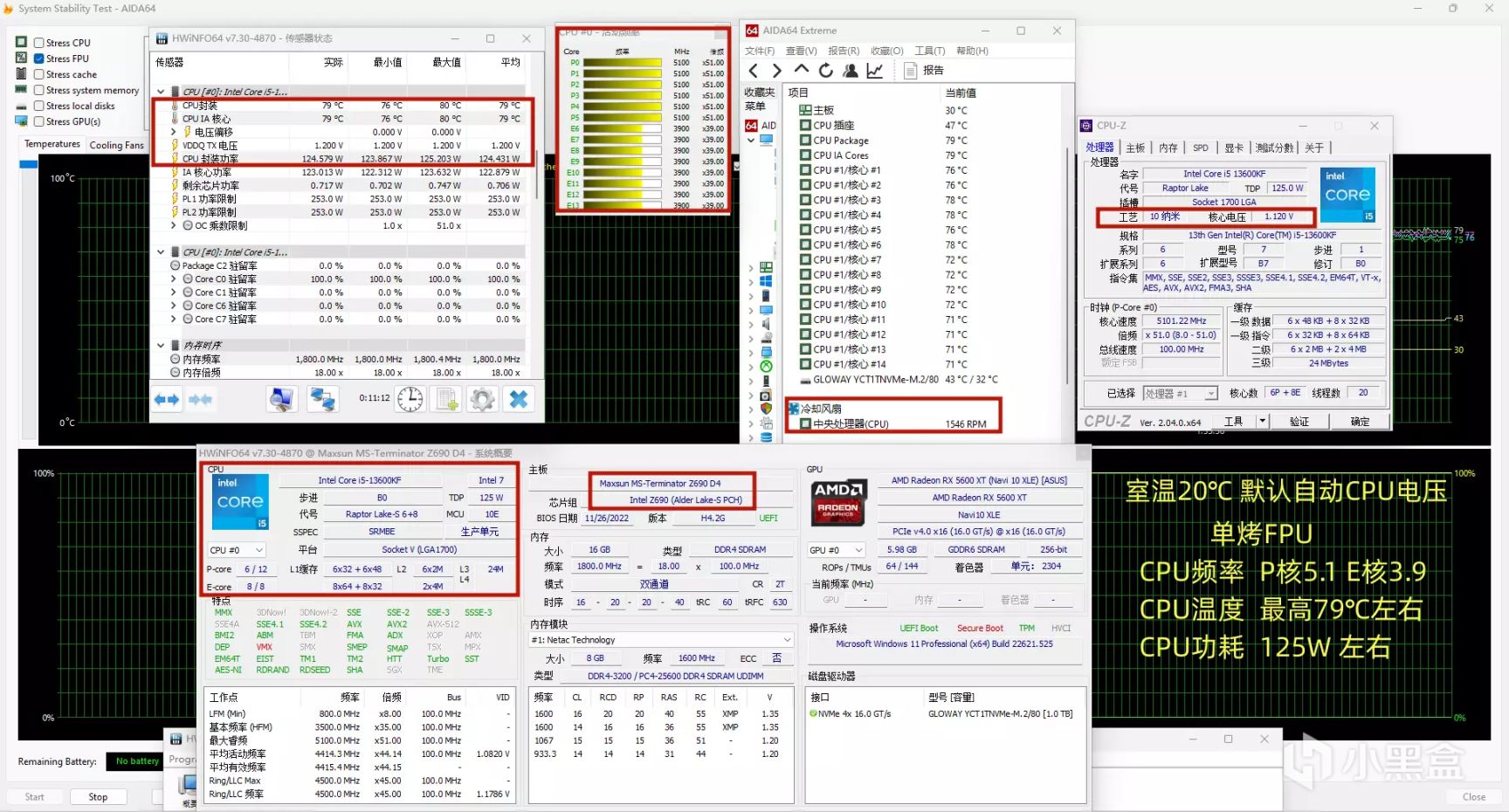
Task: Refresh the AIDA64 Extreme view
Action: (x=825, y=71)
